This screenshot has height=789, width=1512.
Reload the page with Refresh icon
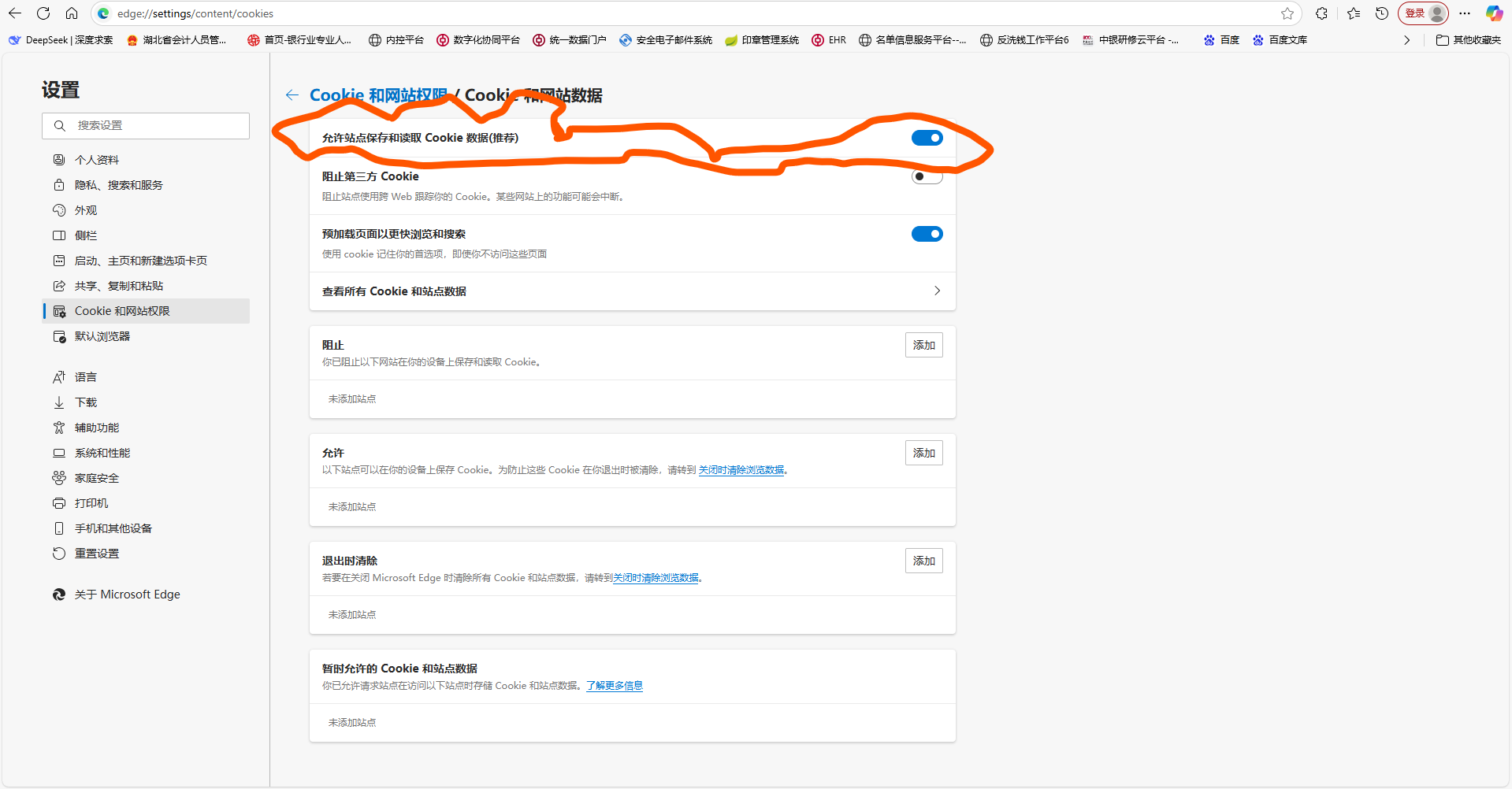[43, 13]
